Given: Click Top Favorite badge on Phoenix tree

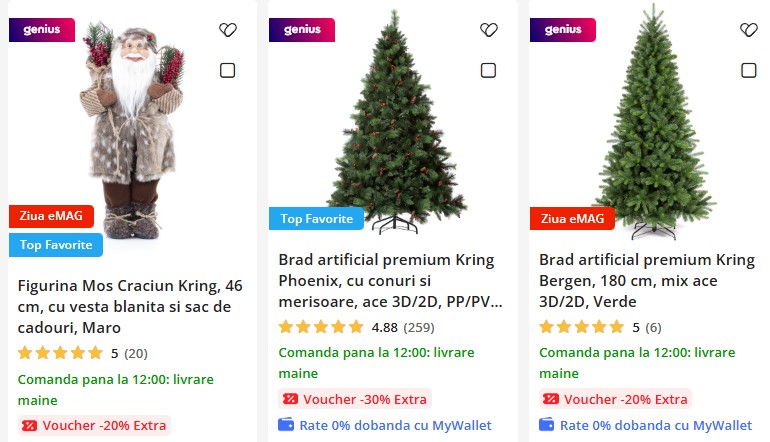Looking at the screenshot, I should pyautogui.click(x=316, y=219).
